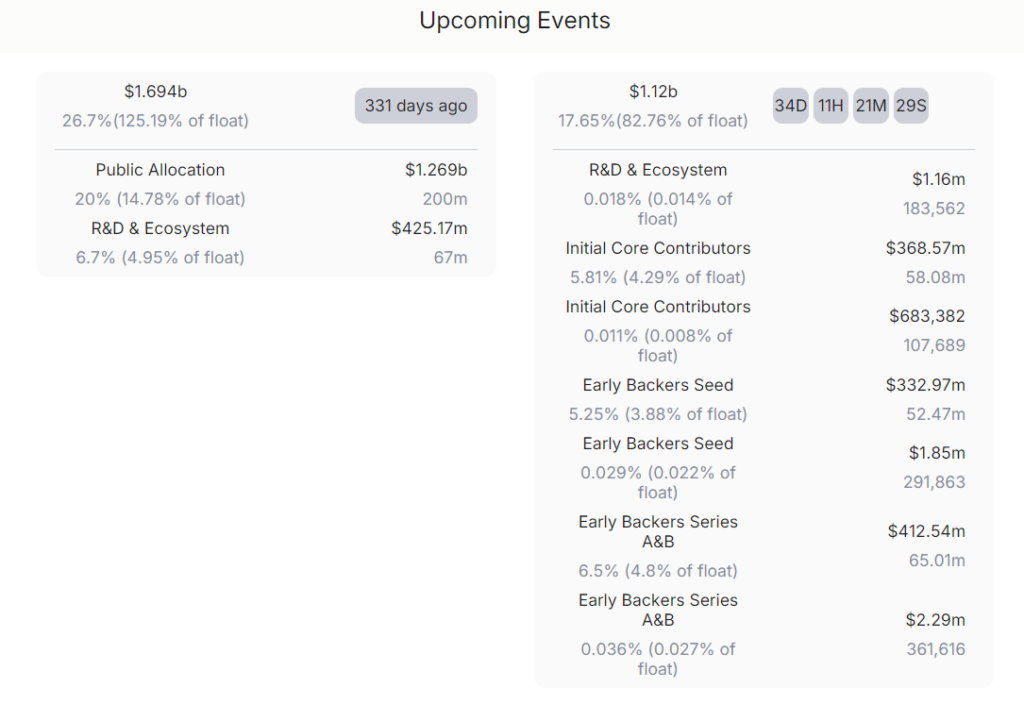Click the 21M countdown badge
Viewport: 1024px width, 704px height.
[x=870, y=106]
